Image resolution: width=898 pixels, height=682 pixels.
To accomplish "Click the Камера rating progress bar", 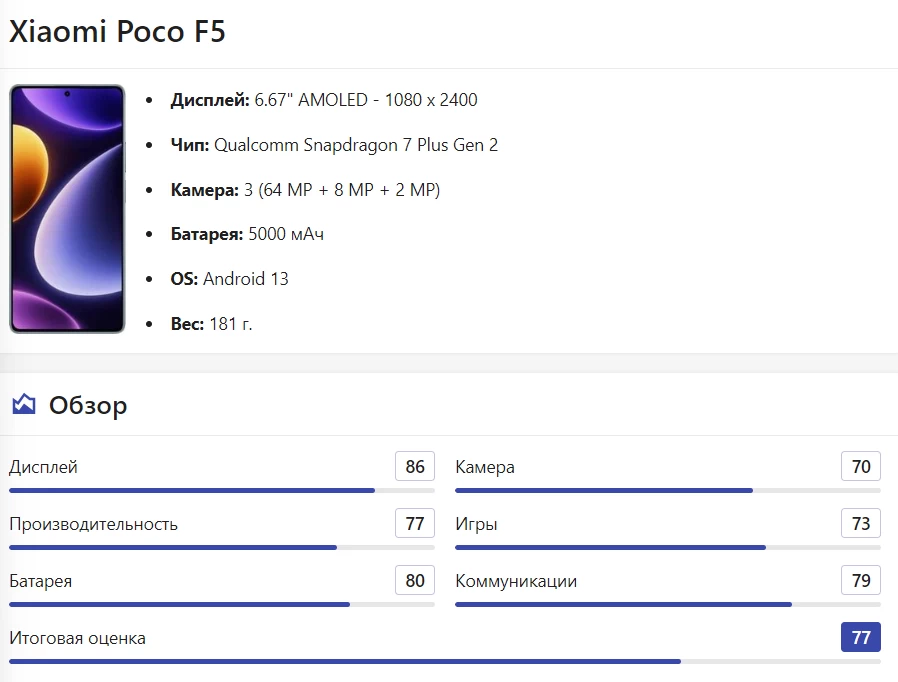I will (x=667, y=490).
